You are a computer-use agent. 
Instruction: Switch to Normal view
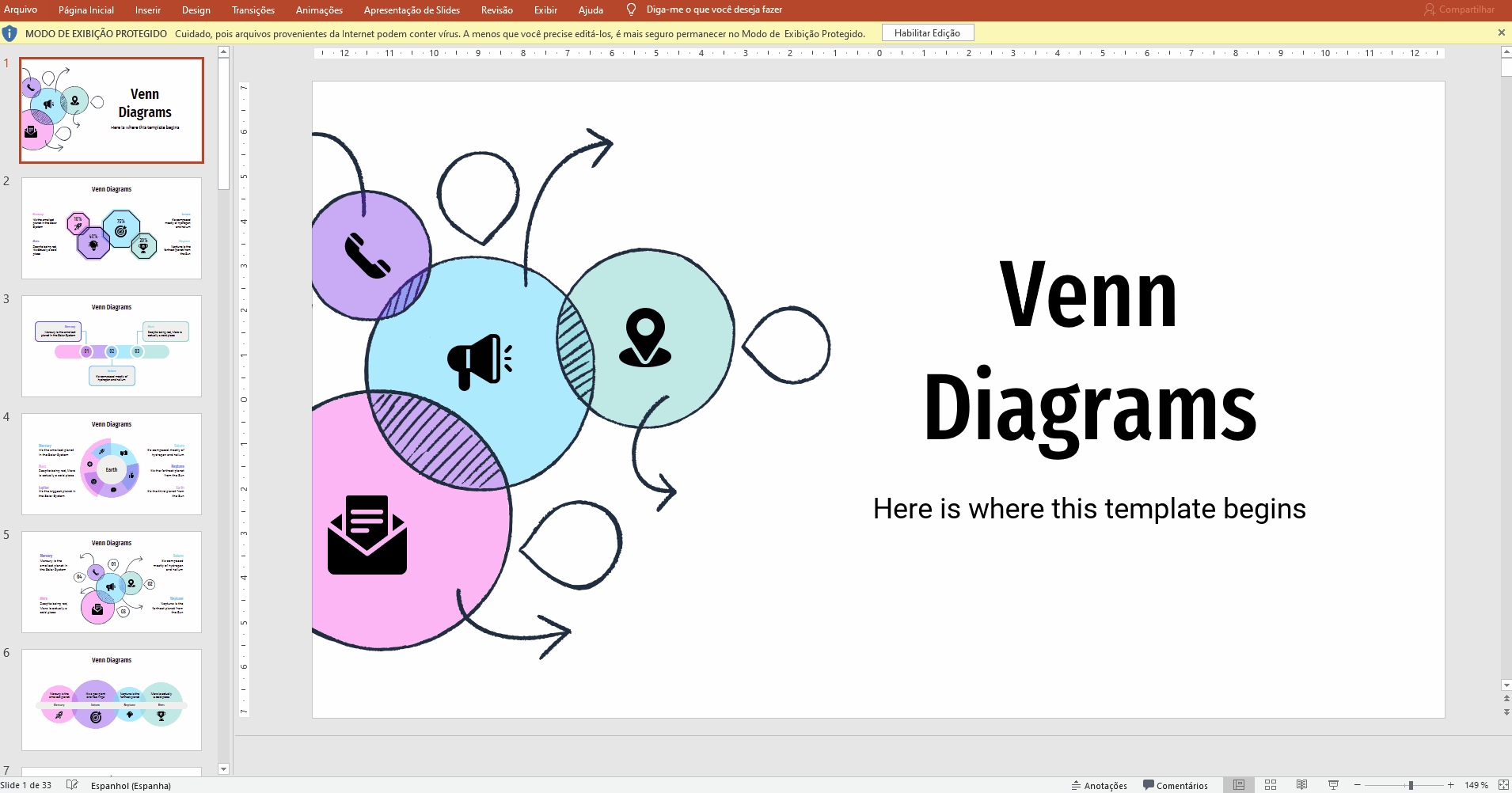coord(1239,785)
